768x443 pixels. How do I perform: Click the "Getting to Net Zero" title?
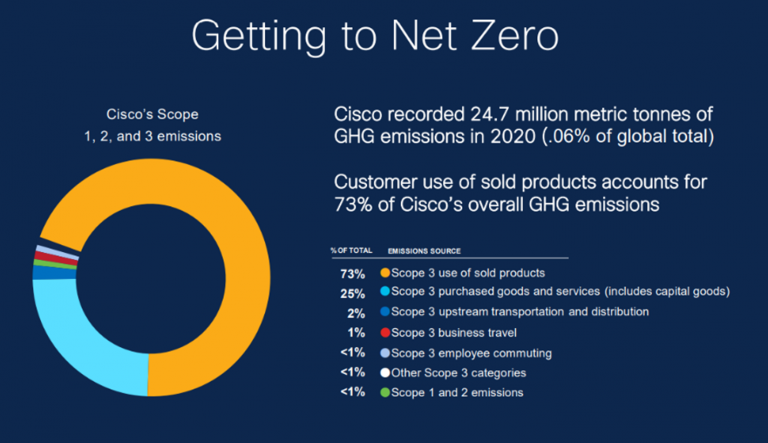[383, 36]
